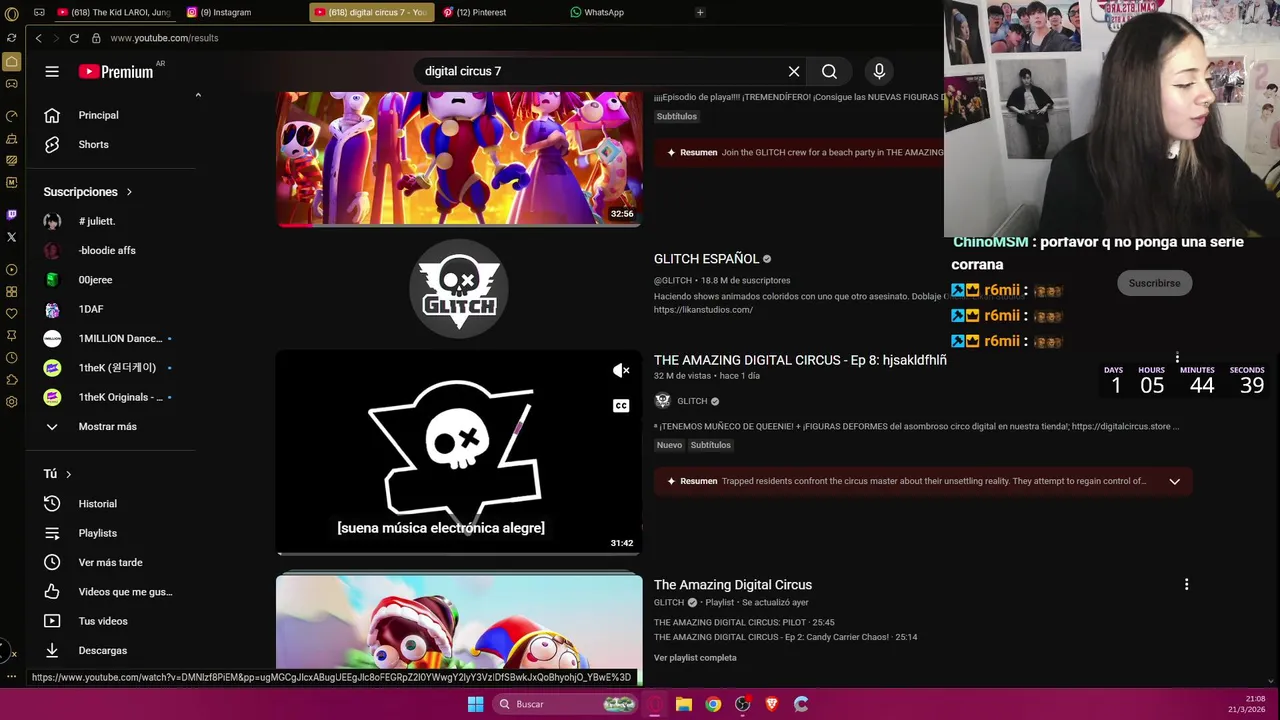Start voice search with the microphone icon
Screen dimensions: 1280x720
[879, 71]
